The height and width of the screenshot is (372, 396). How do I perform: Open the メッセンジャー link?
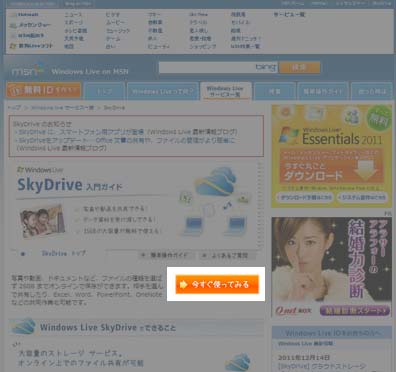(30, 25)
